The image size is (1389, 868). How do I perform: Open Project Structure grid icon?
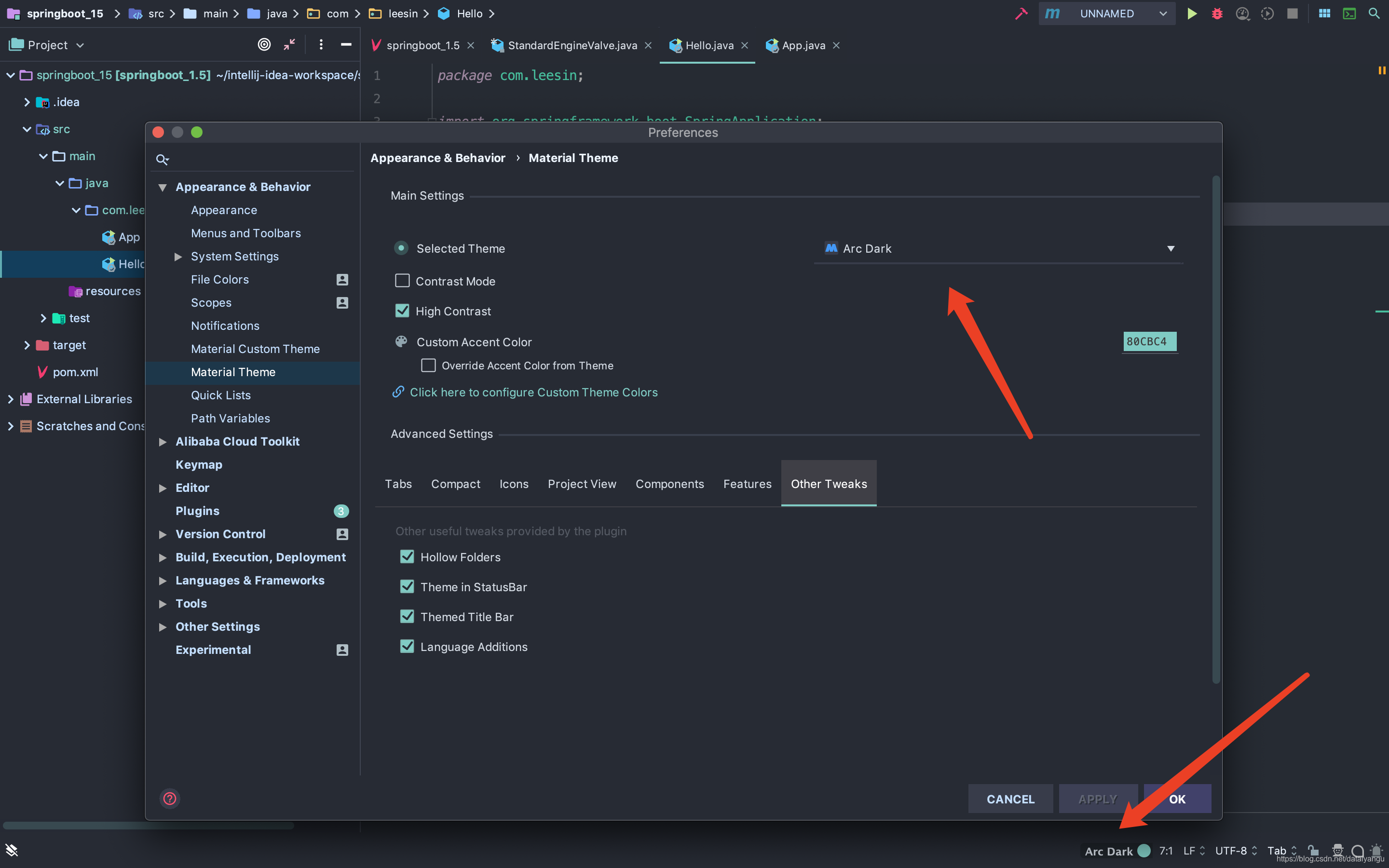1324,13
